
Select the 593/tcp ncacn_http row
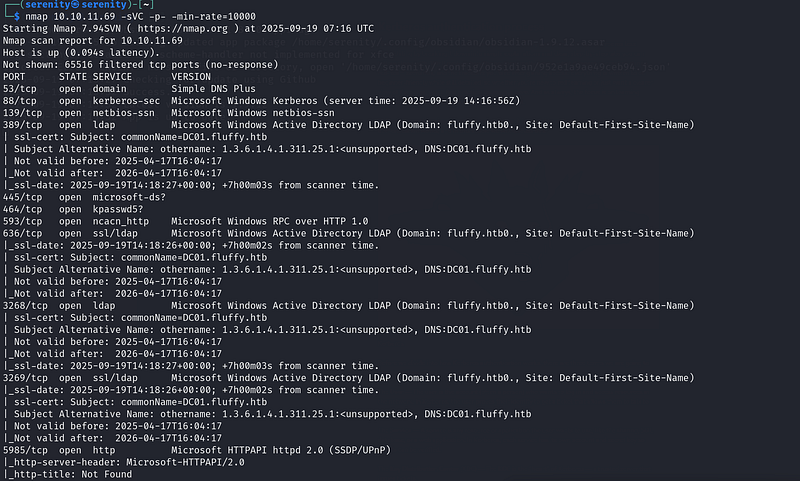[185, 221]
